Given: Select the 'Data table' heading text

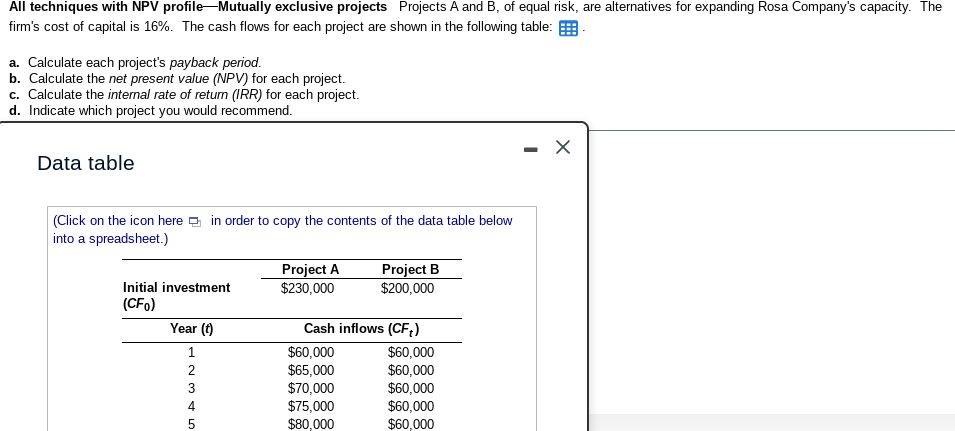Looking at the screenshot, I should [x=86, y=163].
